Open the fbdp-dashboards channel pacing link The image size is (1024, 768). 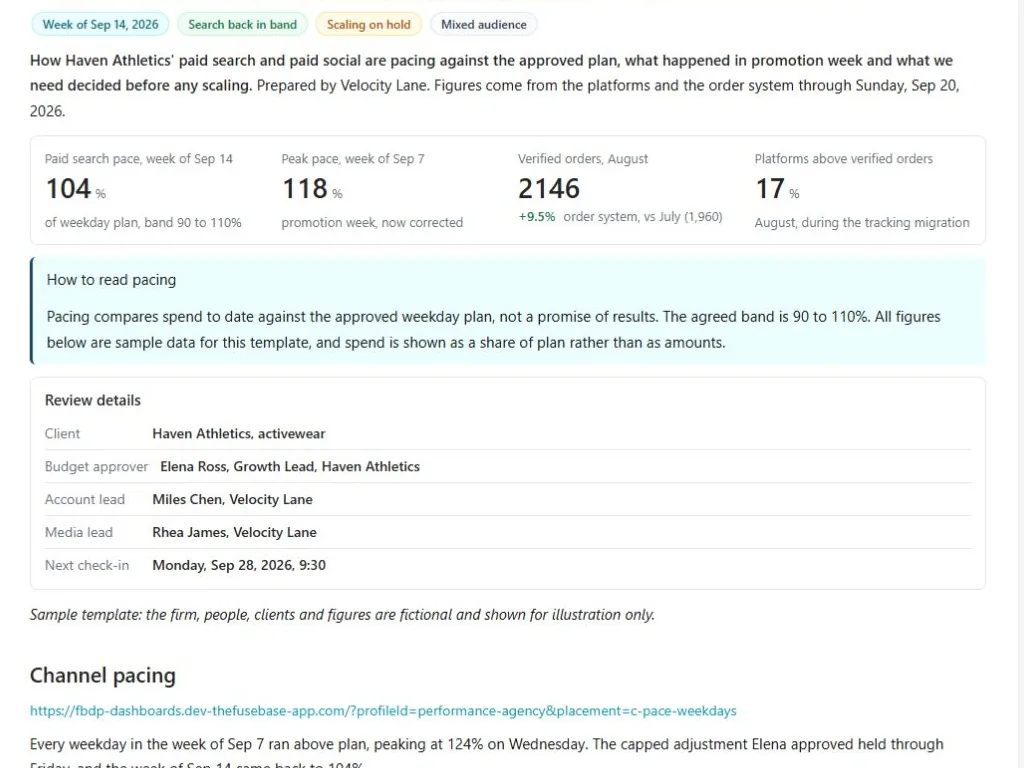pos(383,711)
